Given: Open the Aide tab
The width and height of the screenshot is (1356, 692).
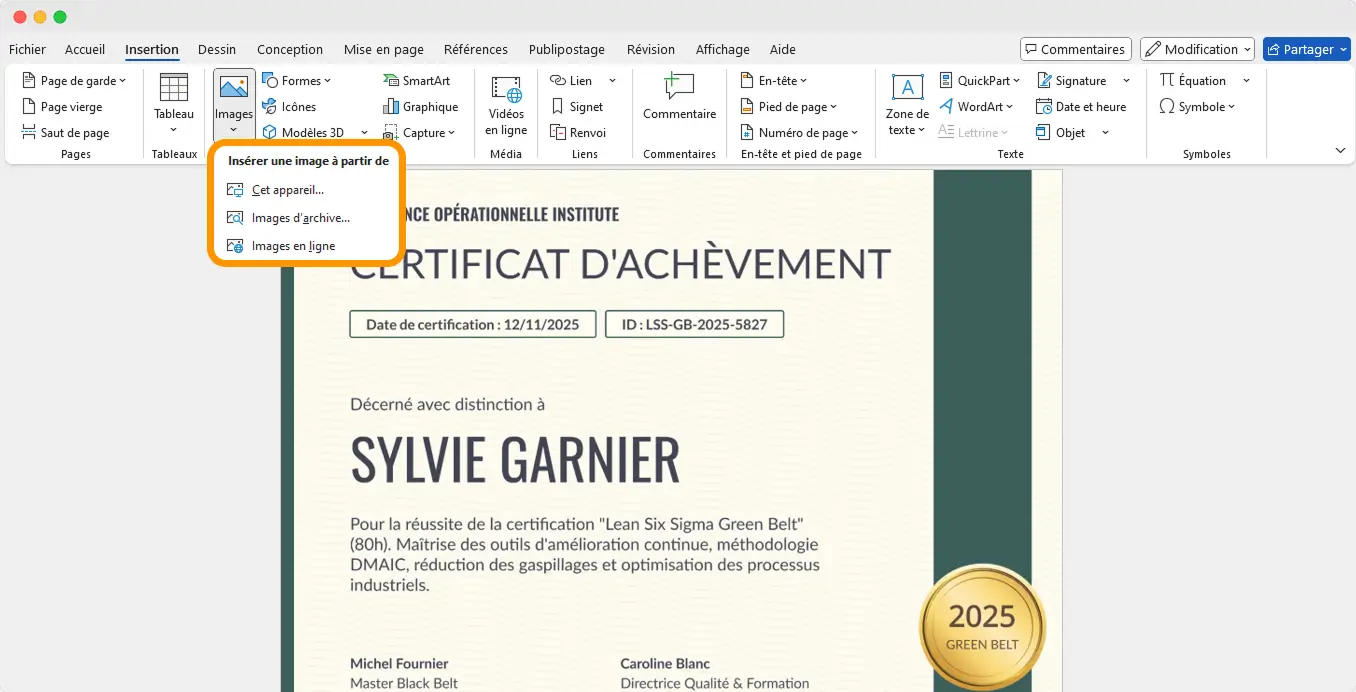Looking at the screenshot, I should tap(783, 49).
